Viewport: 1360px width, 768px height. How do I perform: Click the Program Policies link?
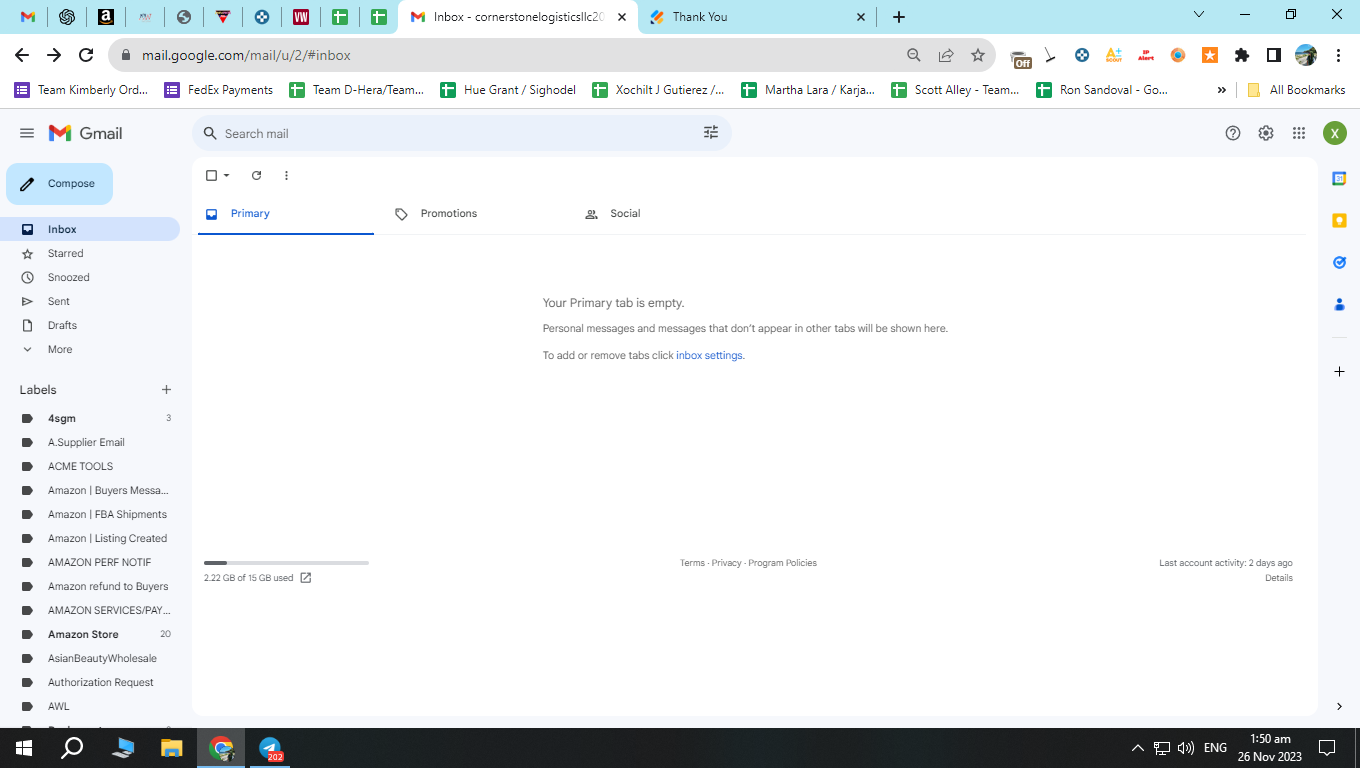point(782,563)
